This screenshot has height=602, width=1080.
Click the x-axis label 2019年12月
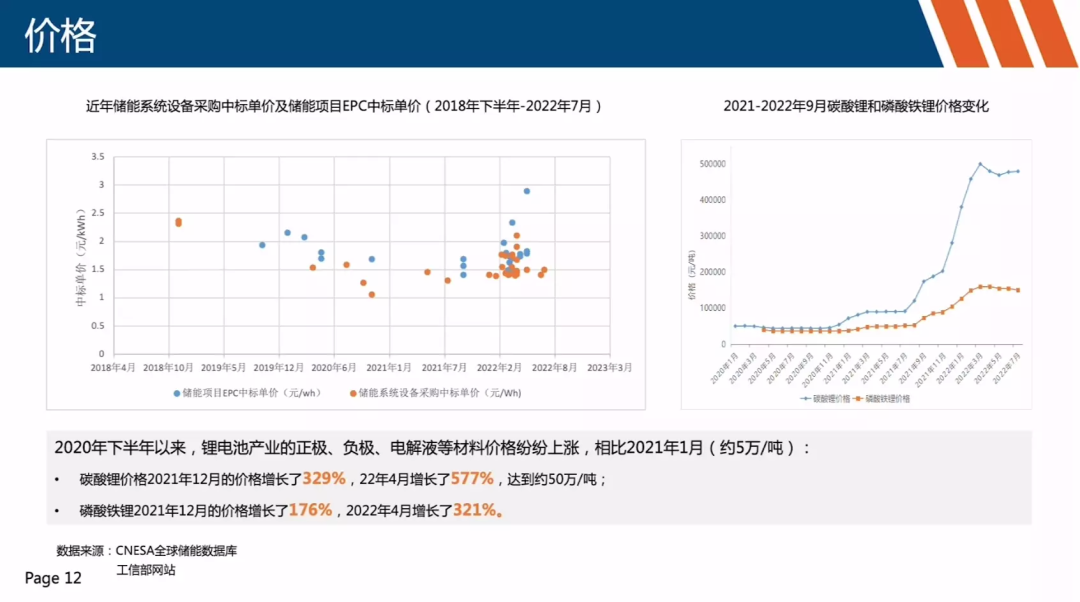[x=279, y=368]
